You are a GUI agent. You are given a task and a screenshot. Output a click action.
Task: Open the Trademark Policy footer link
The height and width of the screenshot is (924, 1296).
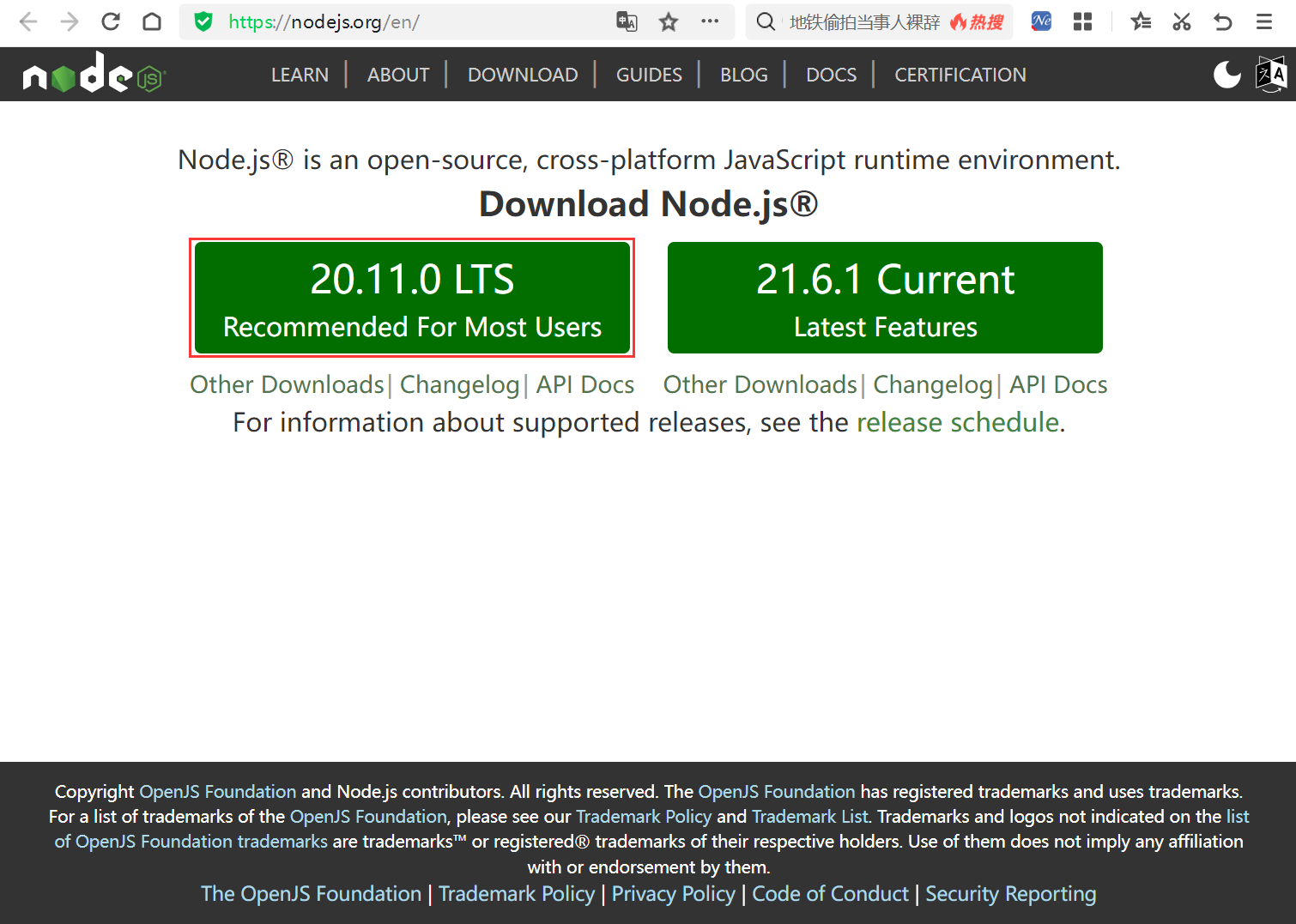(517, 893)
